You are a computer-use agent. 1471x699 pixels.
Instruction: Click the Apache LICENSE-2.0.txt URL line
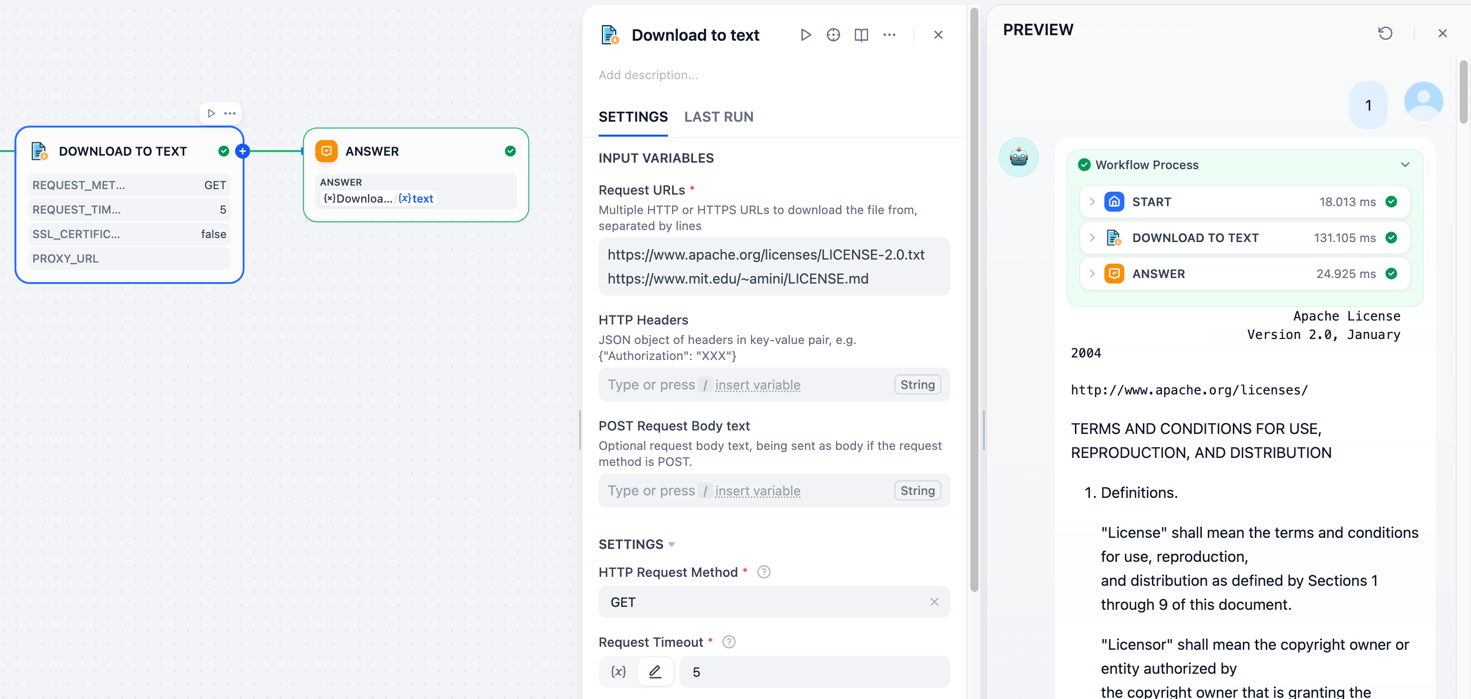[766, 255]
